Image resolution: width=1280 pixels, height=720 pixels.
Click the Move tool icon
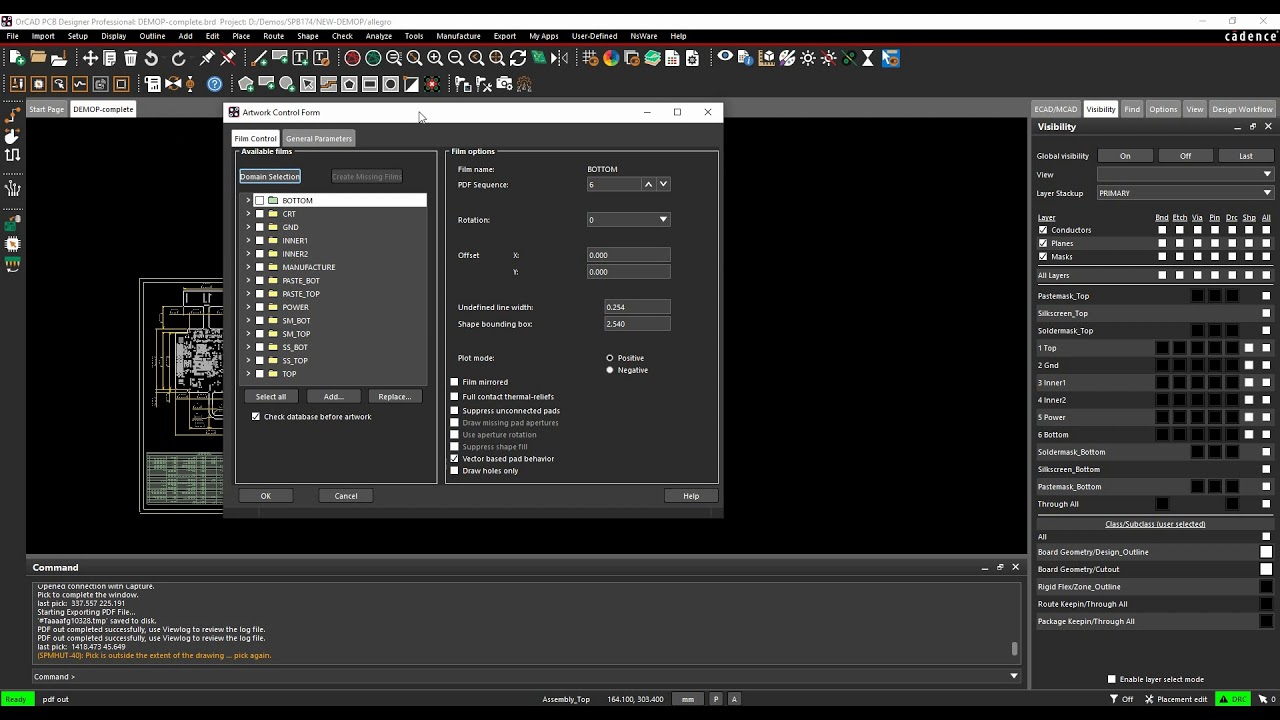pos(90,59)
